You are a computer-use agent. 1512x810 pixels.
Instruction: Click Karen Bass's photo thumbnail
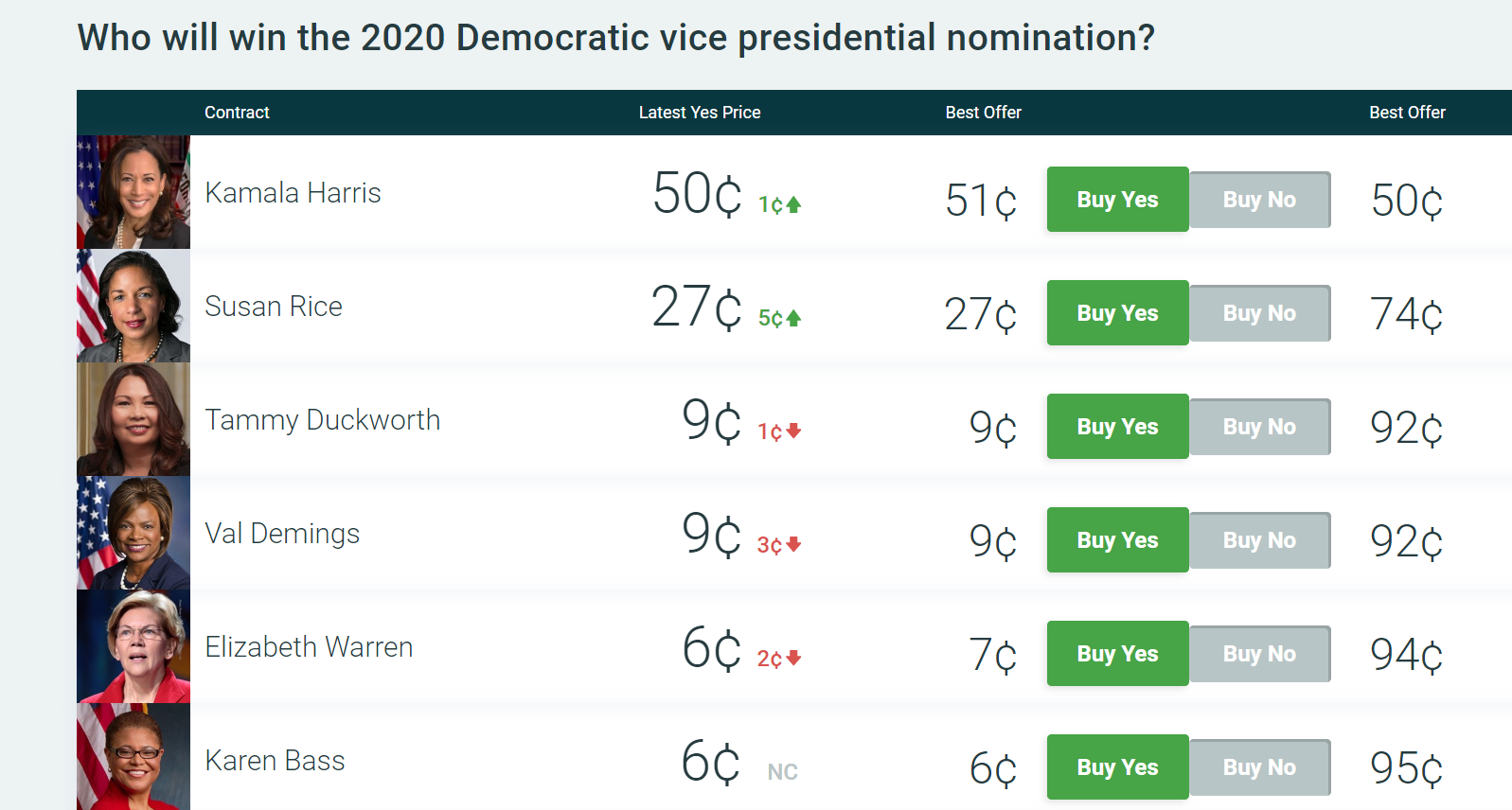(133, 757)
